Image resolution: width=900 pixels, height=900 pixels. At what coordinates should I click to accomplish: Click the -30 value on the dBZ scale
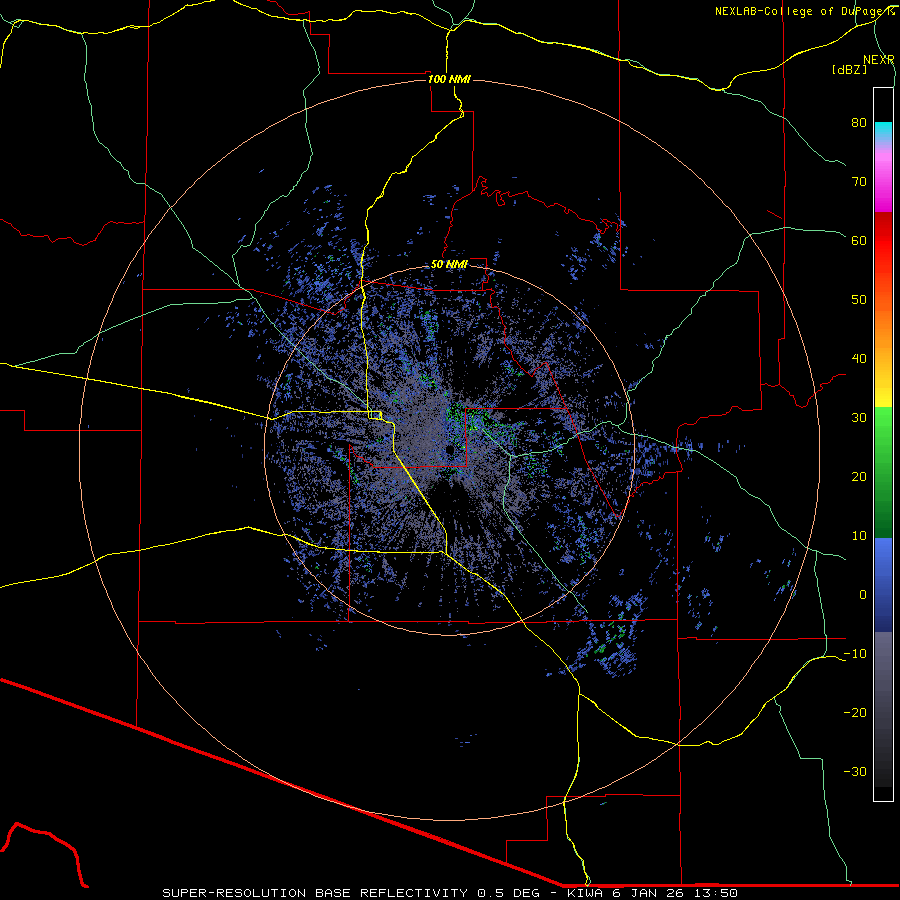click(x=855, y=772)
